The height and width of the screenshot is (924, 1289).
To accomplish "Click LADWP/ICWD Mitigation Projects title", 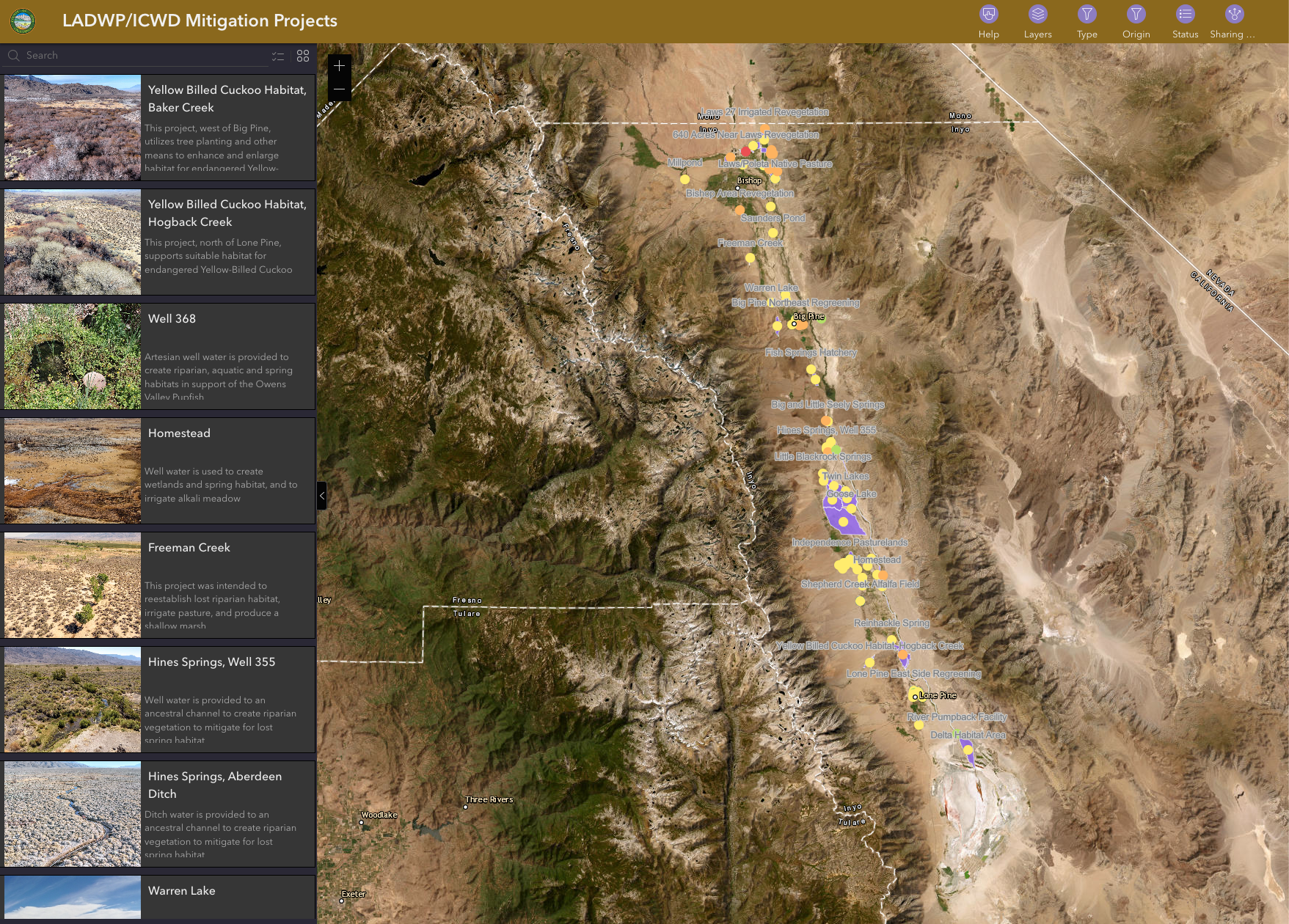I will (x=200, y=21).
